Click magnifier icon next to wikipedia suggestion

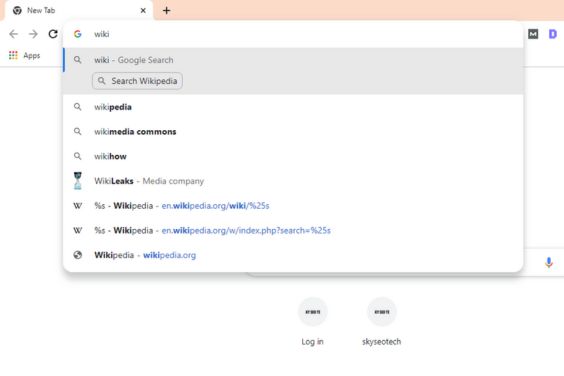coord(77,107)
